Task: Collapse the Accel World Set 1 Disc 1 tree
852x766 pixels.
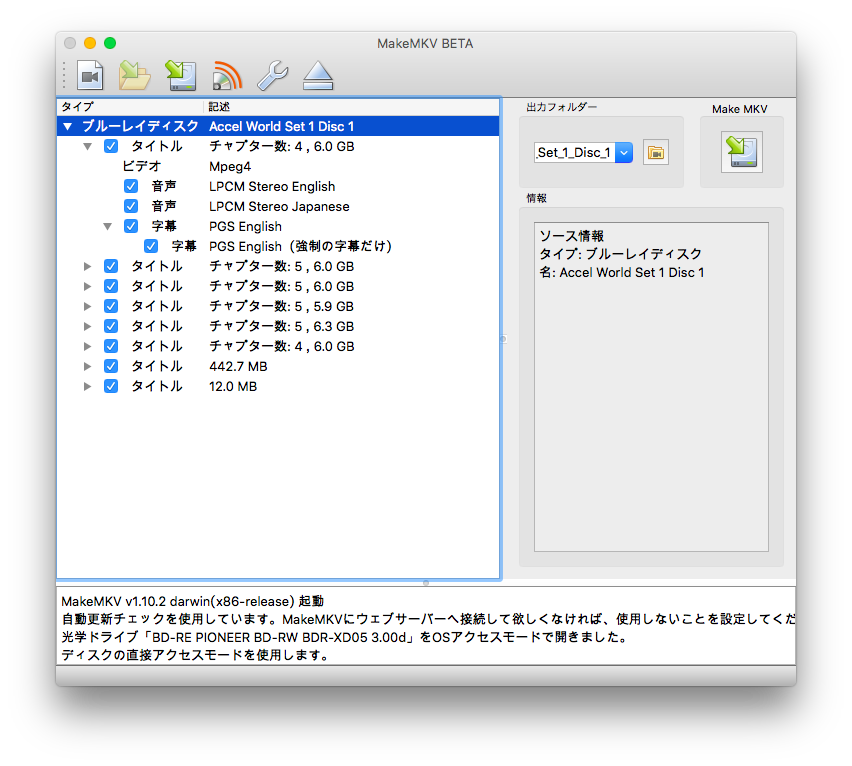Action: 68,127
